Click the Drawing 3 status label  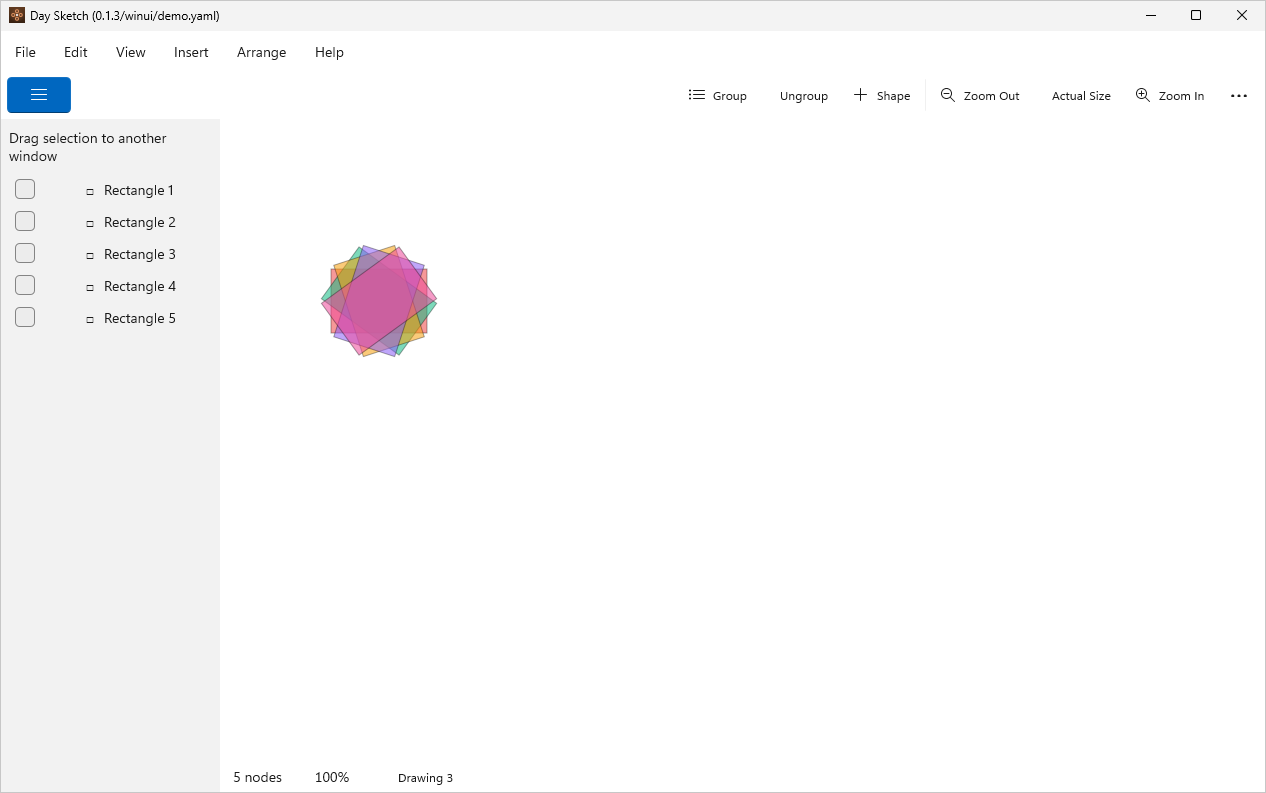click(425, 778)
